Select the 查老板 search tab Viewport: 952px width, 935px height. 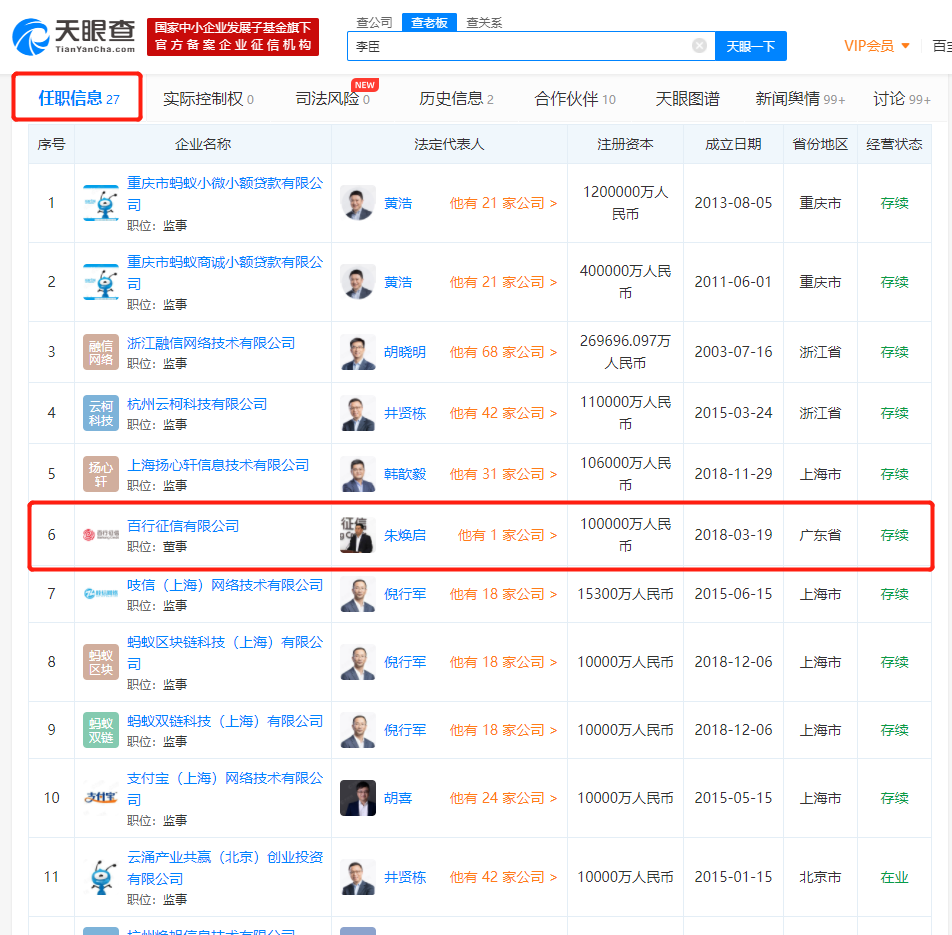(429, 22)
